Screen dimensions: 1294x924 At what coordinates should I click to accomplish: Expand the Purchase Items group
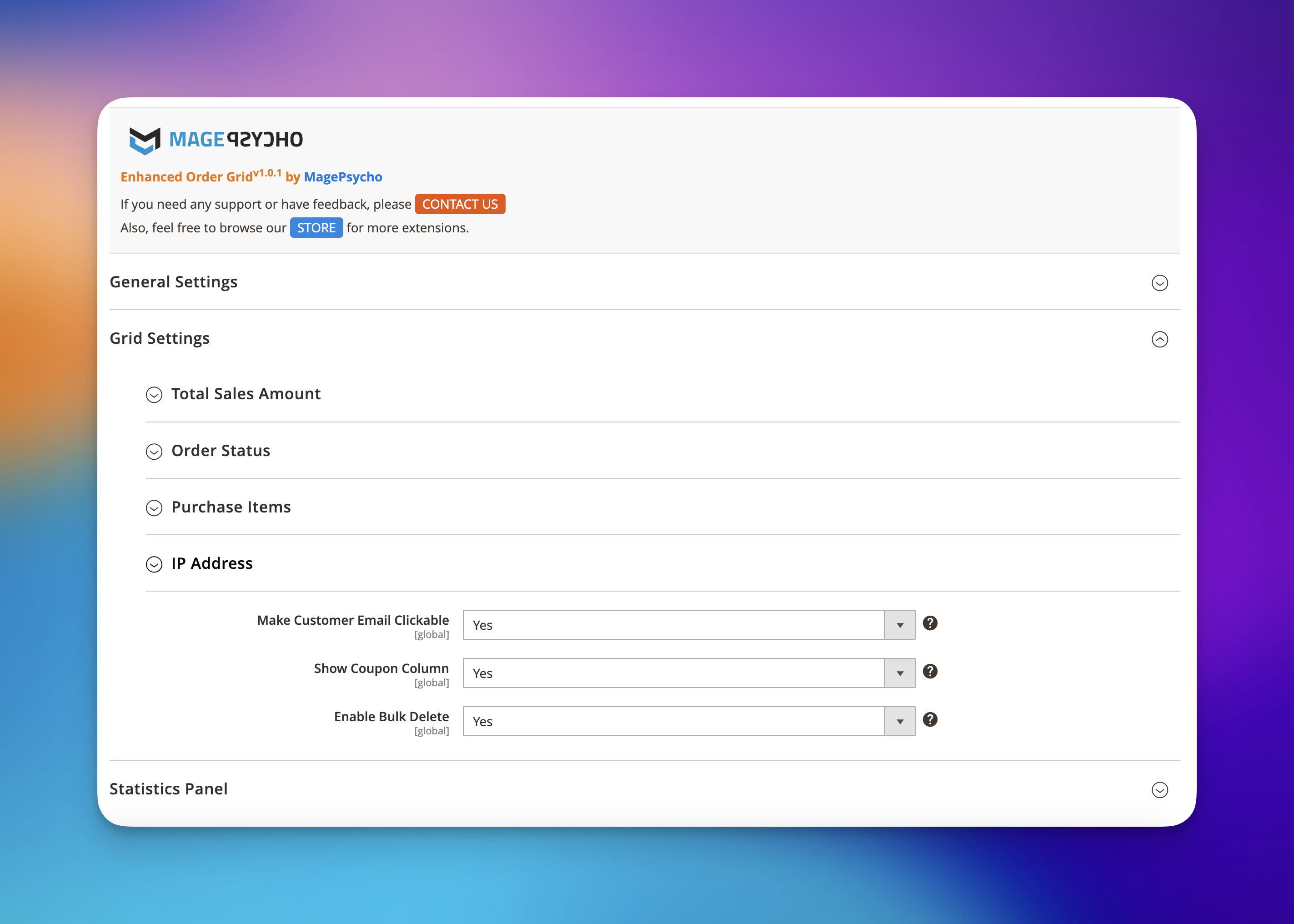coord(154,507)
